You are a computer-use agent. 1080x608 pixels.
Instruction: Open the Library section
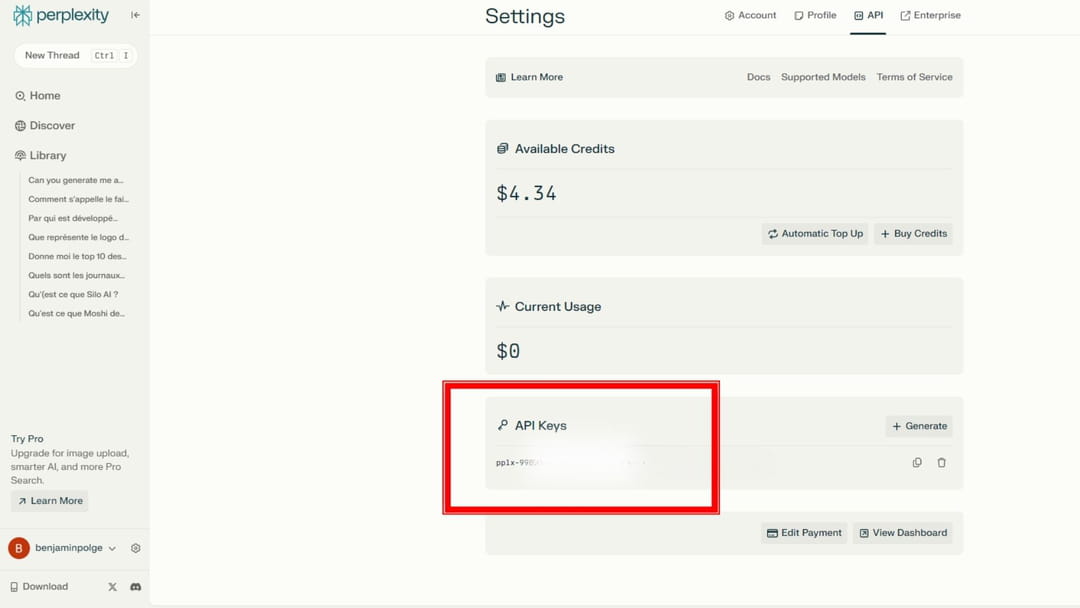41,156
